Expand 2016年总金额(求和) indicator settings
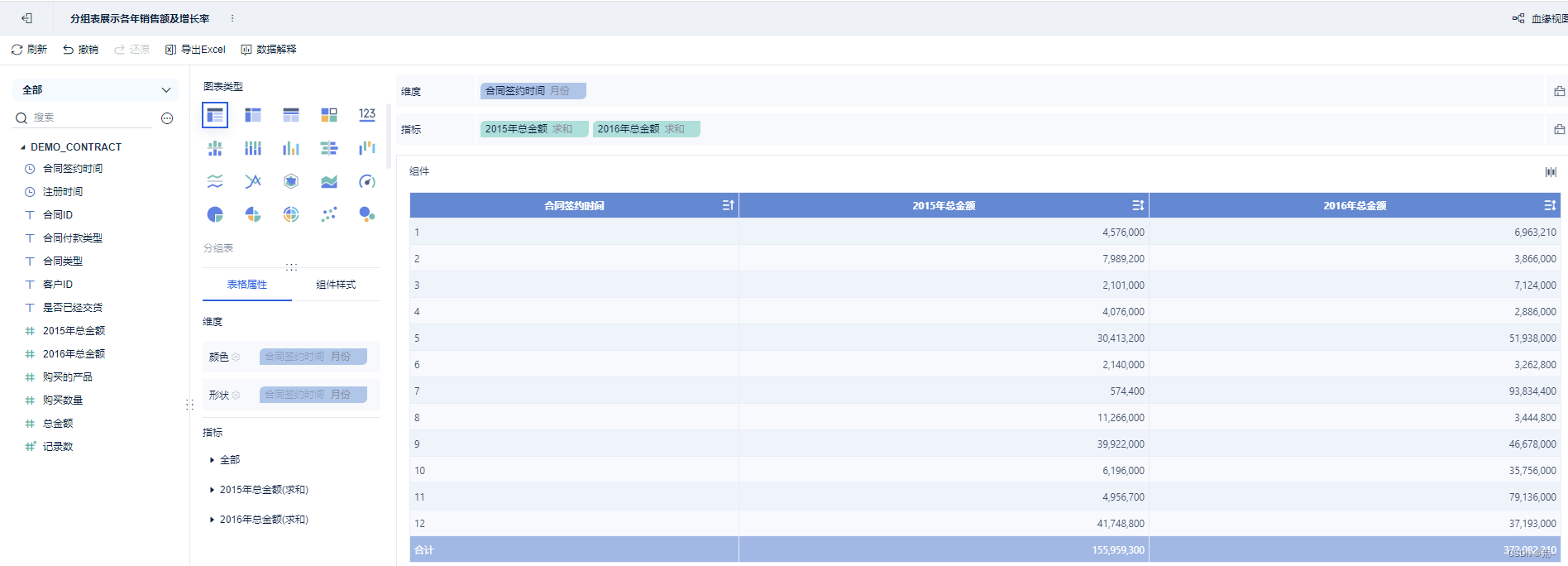Screen dimensions: 1568x566 212,520
